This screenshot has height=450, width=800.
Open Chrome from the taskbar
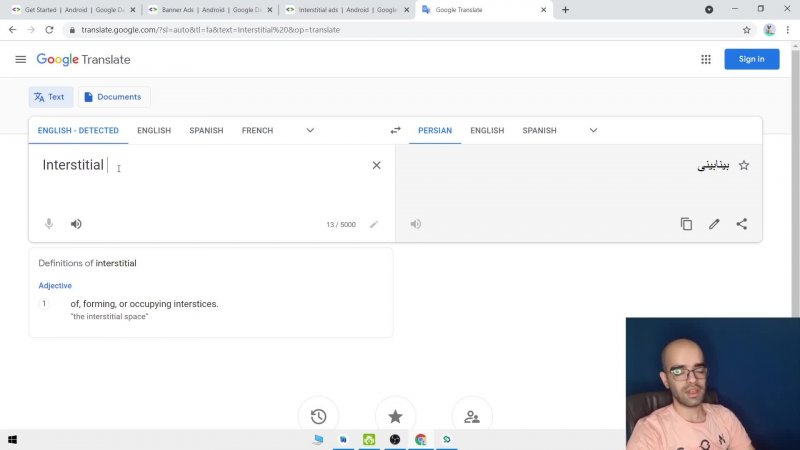click(x=420, y=439)
